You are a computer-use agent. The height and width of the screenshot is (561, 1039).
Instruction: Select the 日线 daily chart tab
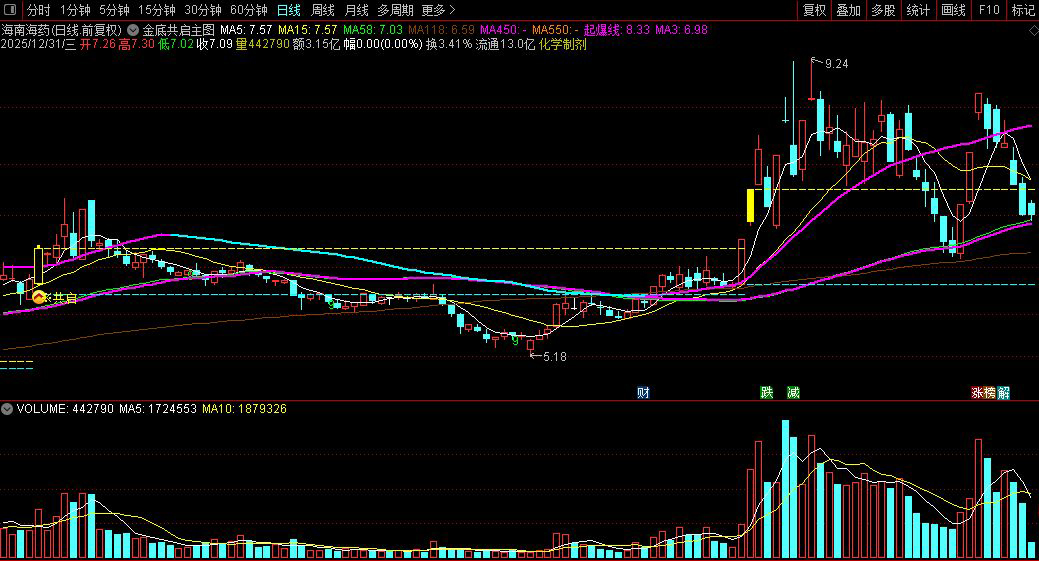click(289, 10)
